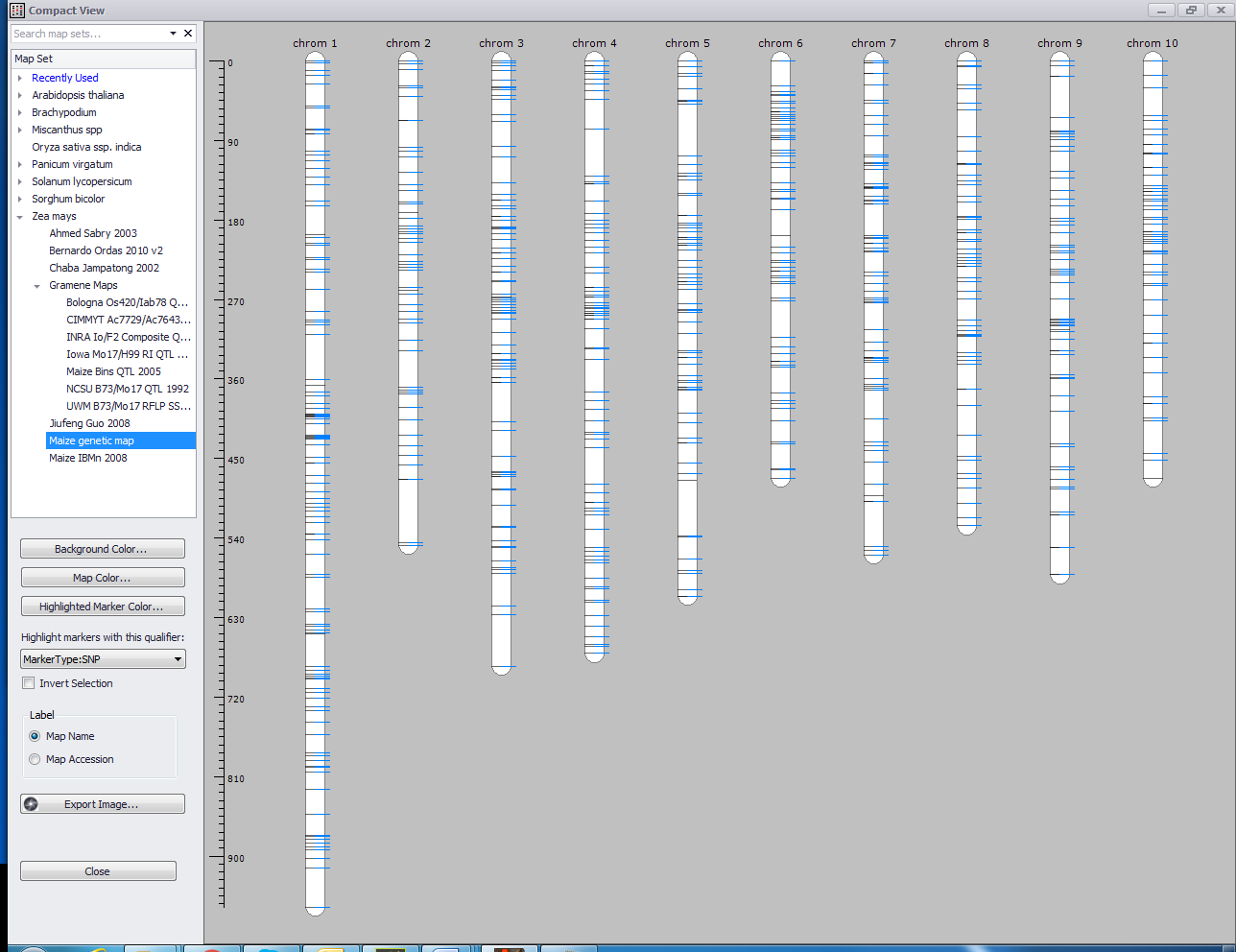Click the Export Image button
This screenshot has width=1236, height=952.
(103, 804)
